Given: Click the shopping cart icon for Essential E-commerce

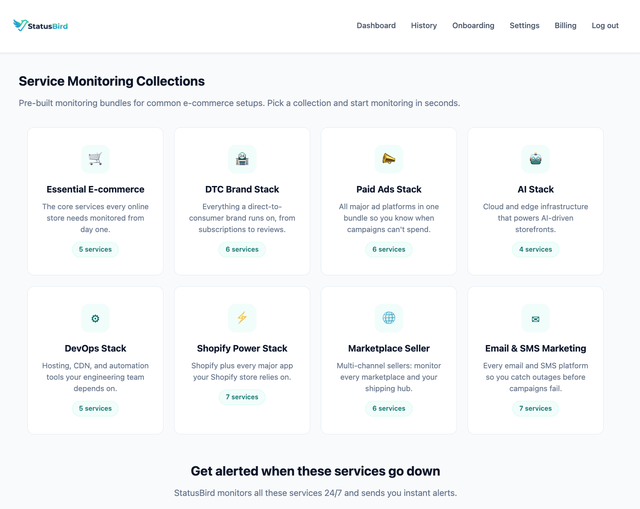Looking at the screenshot, I should coord(96,159).
